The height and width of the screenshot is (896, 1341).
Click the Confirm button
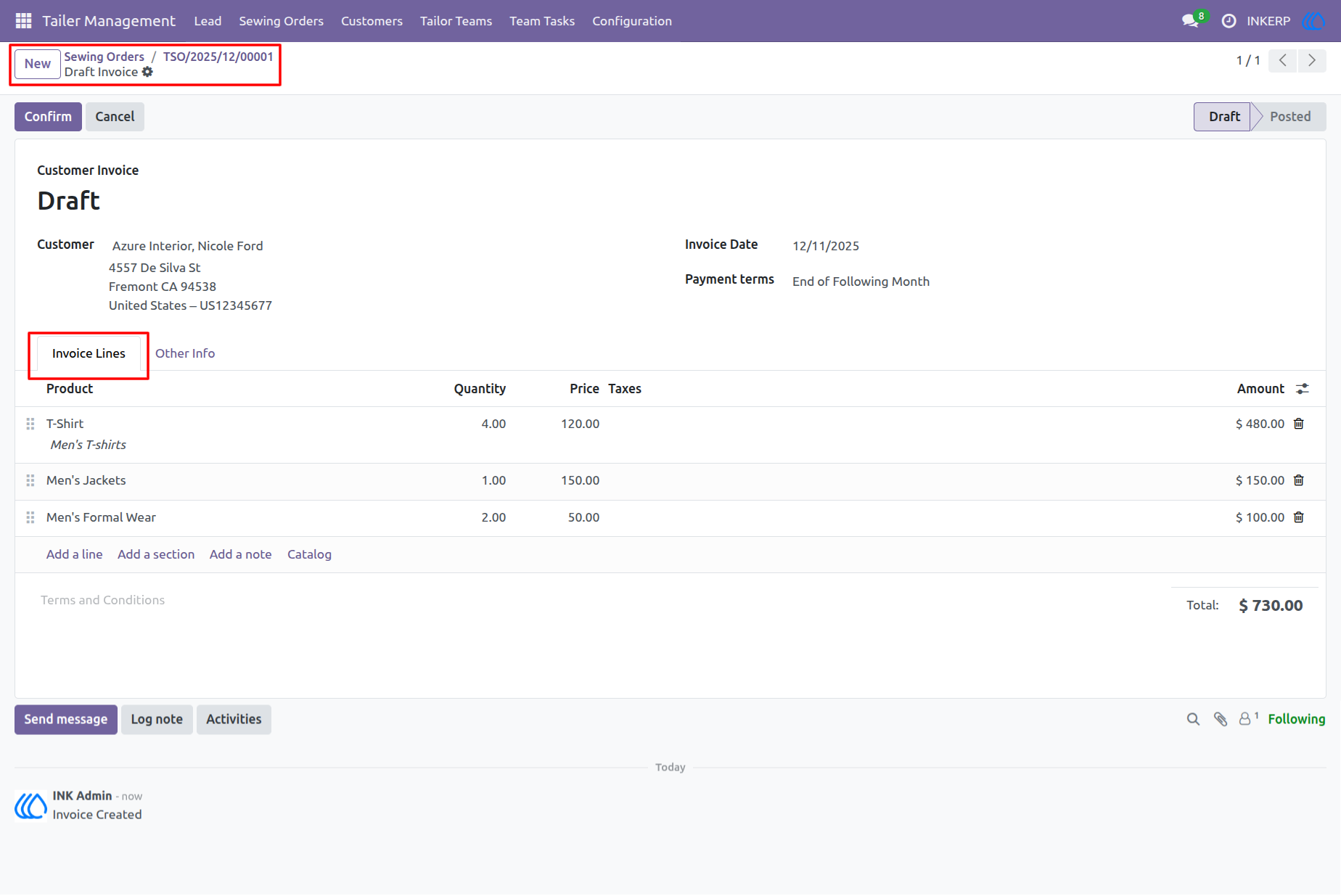(48, 117)
